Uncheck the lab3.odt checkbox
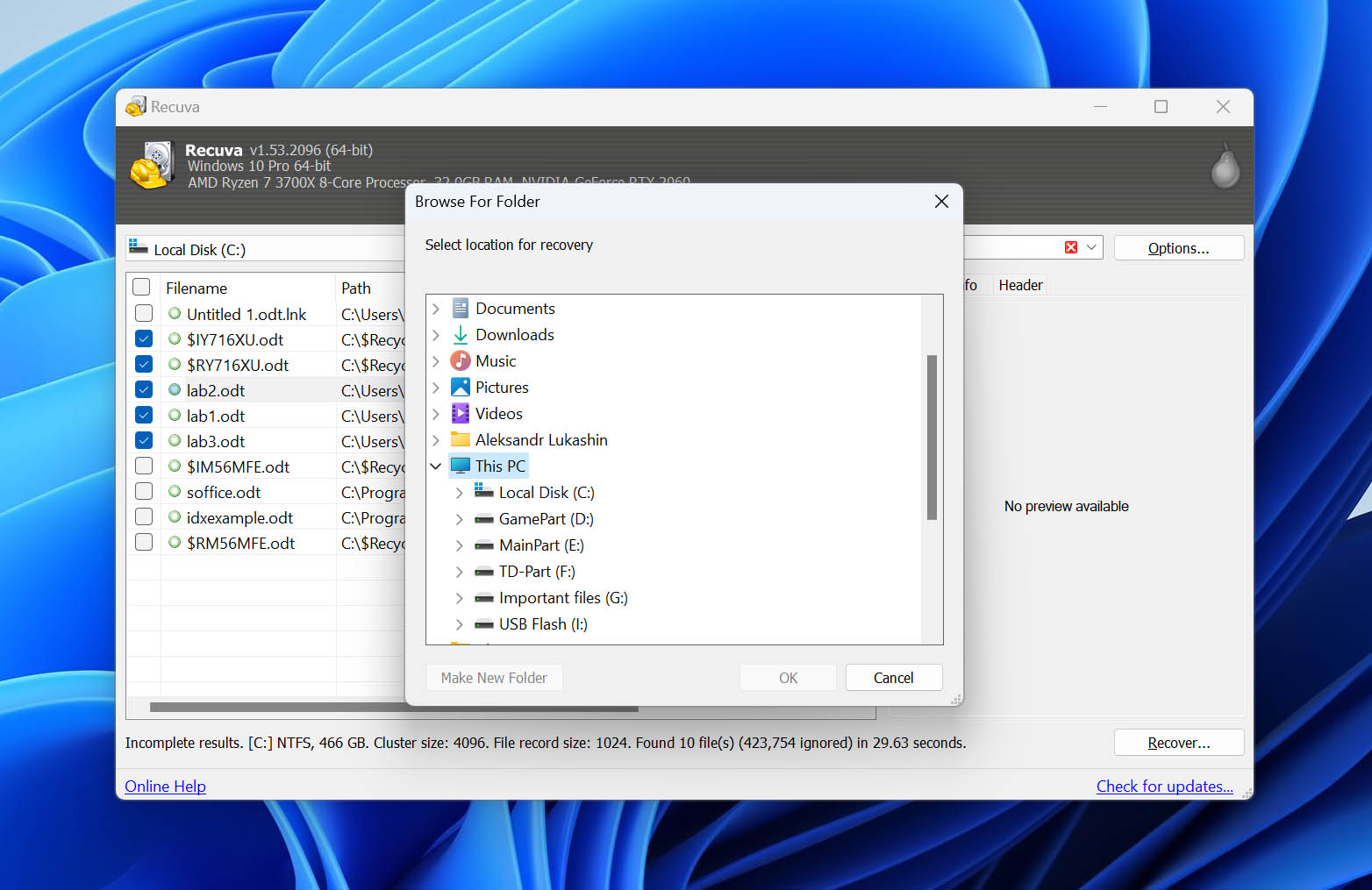Viewport: 1372px width, 890px height. tap(144, 440)
